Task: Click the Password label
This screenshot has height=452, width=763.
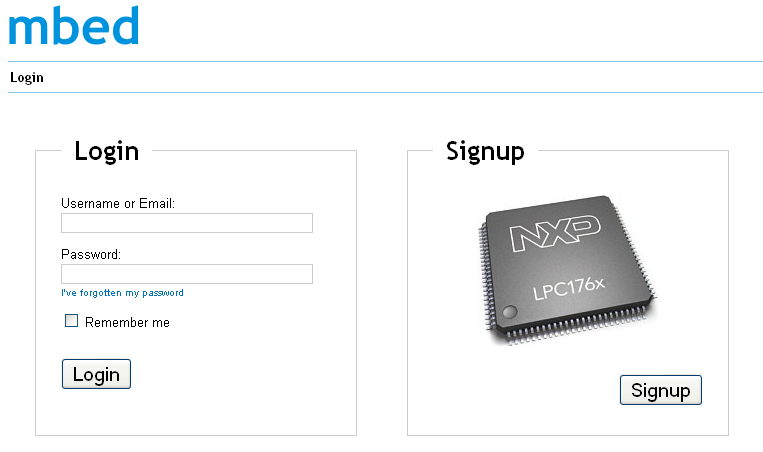Action: click(91, 255)
